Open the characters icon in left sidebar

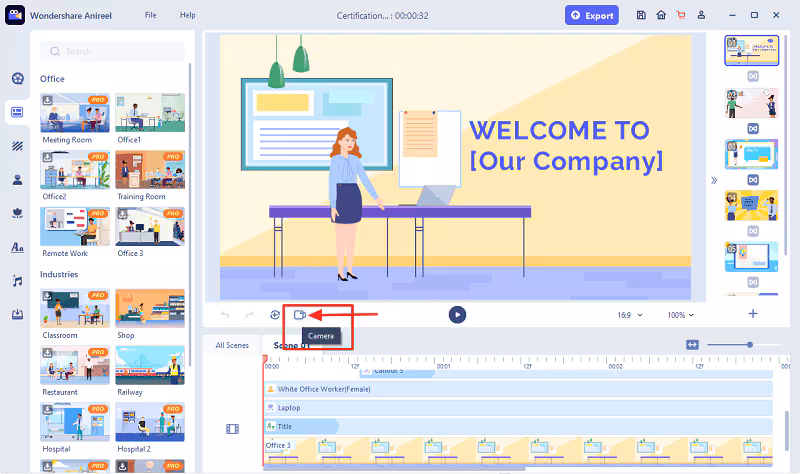[x=17, y=180]
